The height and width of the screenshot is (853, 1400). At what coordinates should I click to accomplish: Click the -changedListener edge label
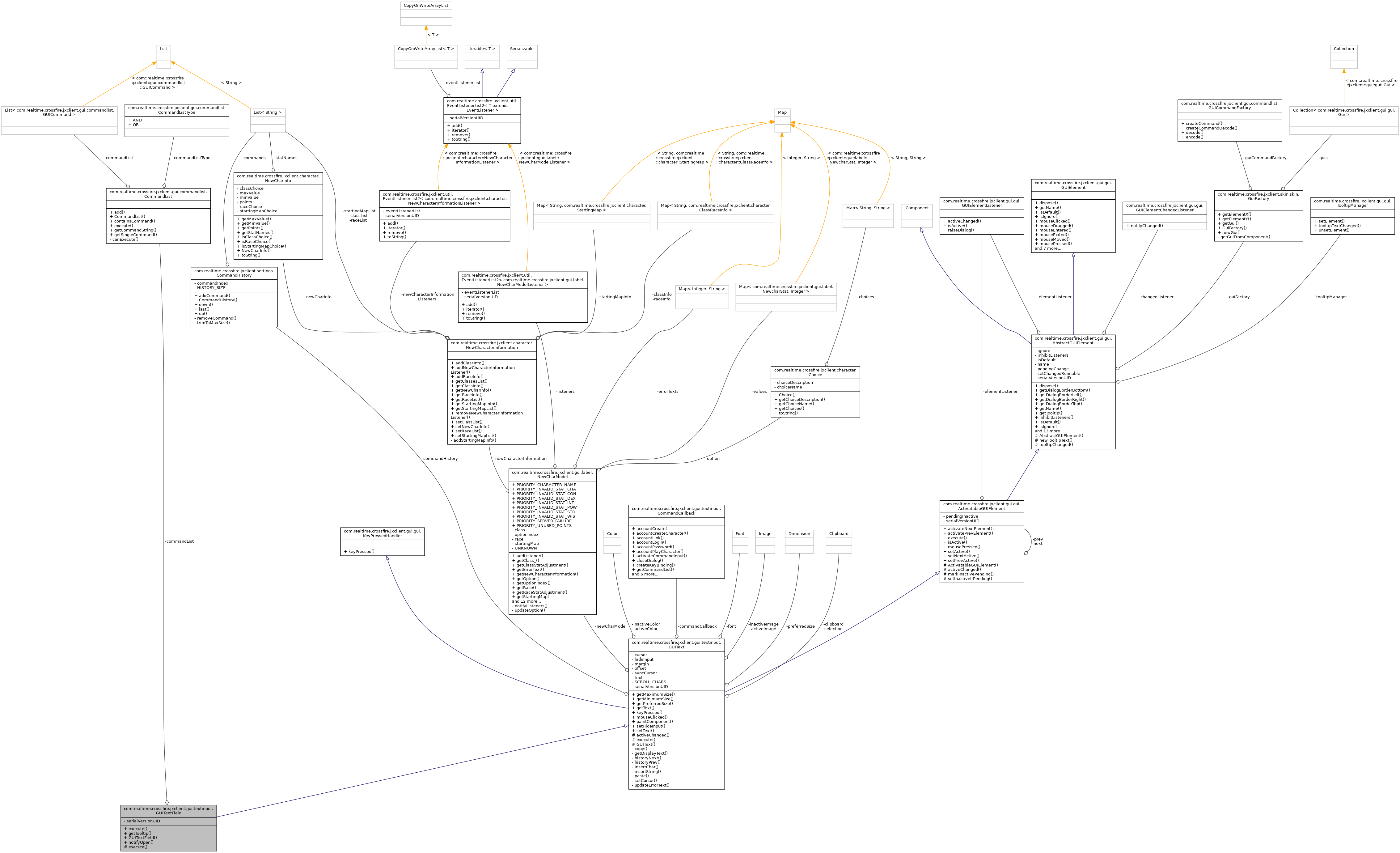1156,297
